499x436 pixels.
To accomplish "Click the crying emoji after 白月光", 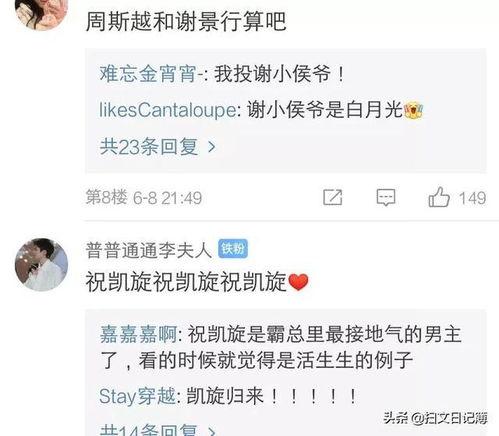I will [x=413, y=111].
